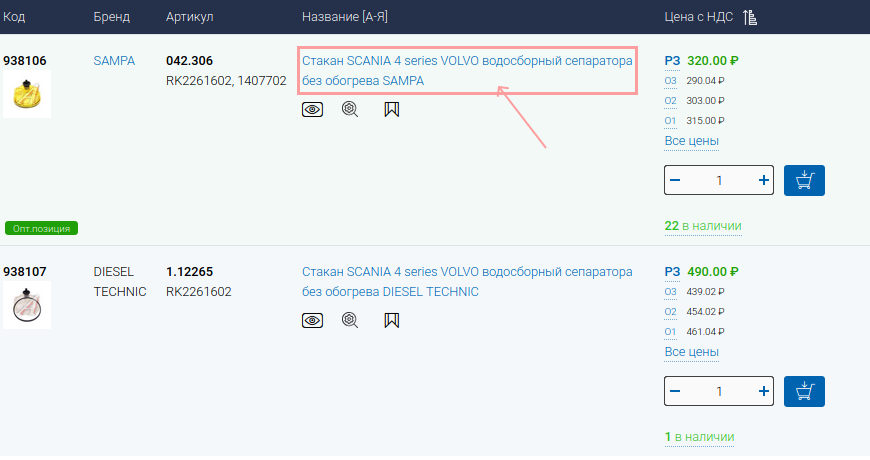Open product thumbnail for code 938106
The height and width of the screenshot is (460, 870).
click(x=27, y=94)
